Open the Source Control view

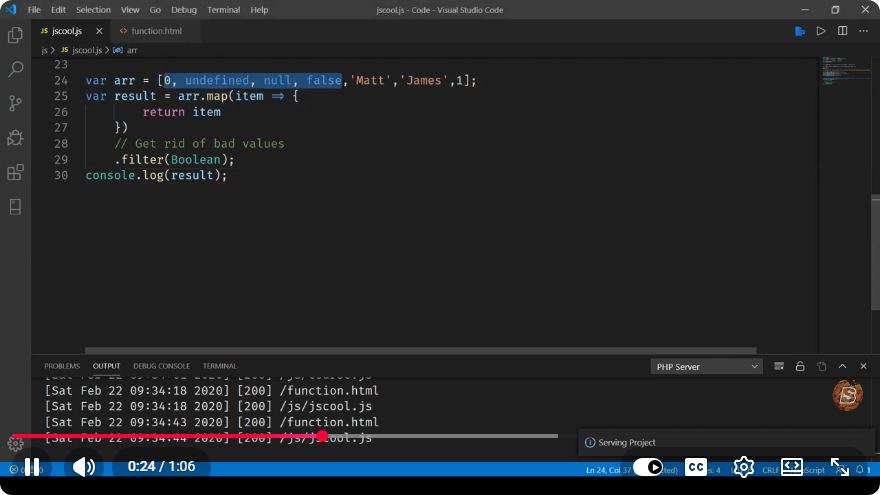(x=15, y=103)
